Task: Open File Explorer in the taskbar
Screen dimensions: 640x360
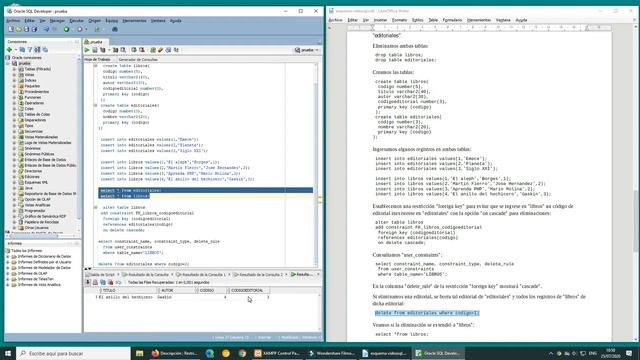Action: pyautogui.click(x=140, y=353)
